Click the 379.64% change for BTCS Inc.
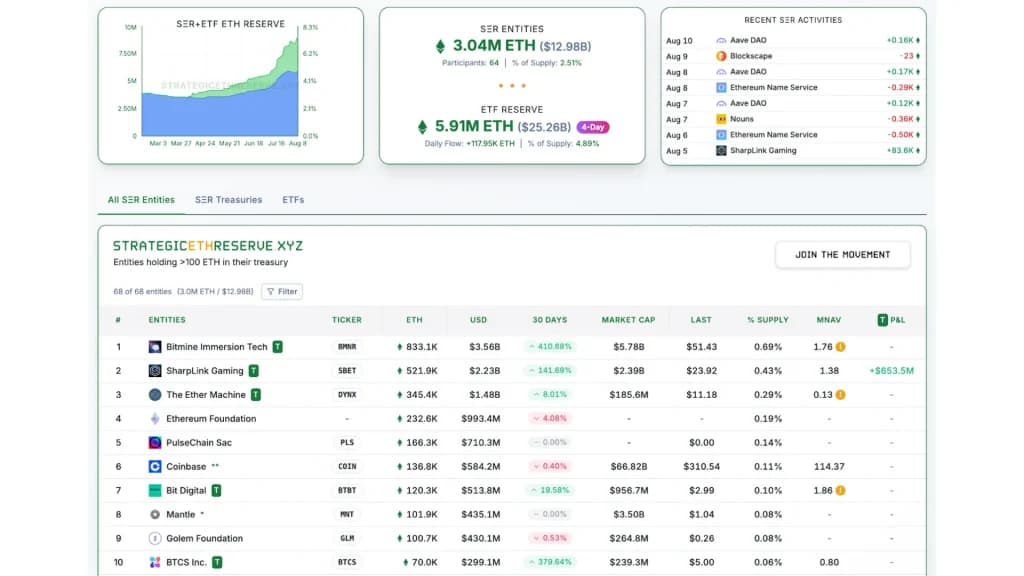 [x=550, y=562]
